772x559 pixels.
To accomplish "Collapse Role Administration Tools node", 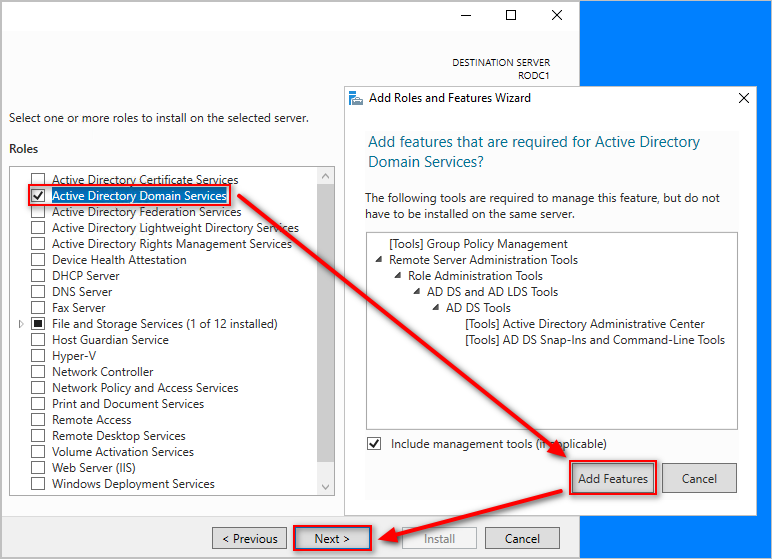I will [x=398, y=275].
